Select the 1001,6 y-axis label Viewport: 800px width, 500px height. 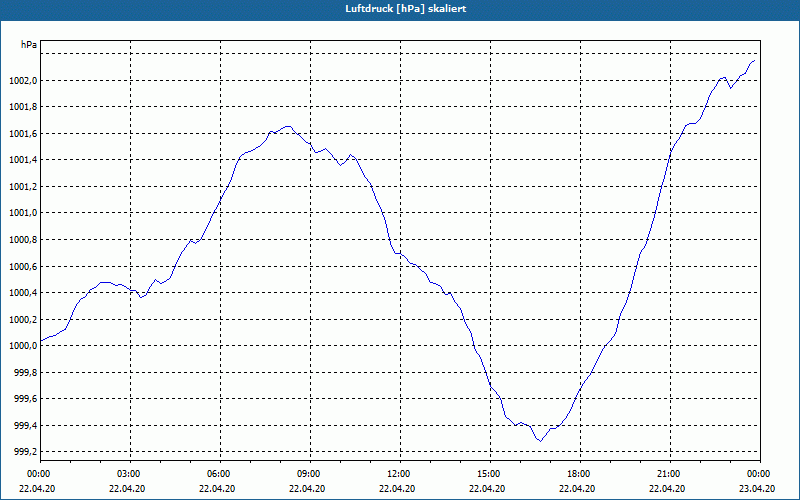point(23,134)
